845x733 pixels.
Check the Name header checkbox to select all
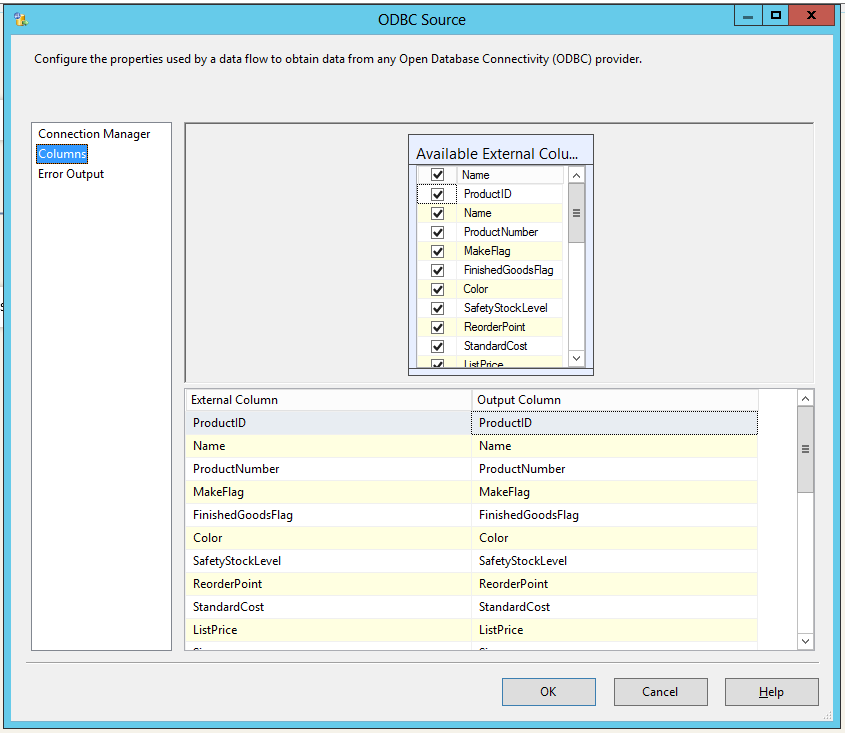(x=437, y=174)
